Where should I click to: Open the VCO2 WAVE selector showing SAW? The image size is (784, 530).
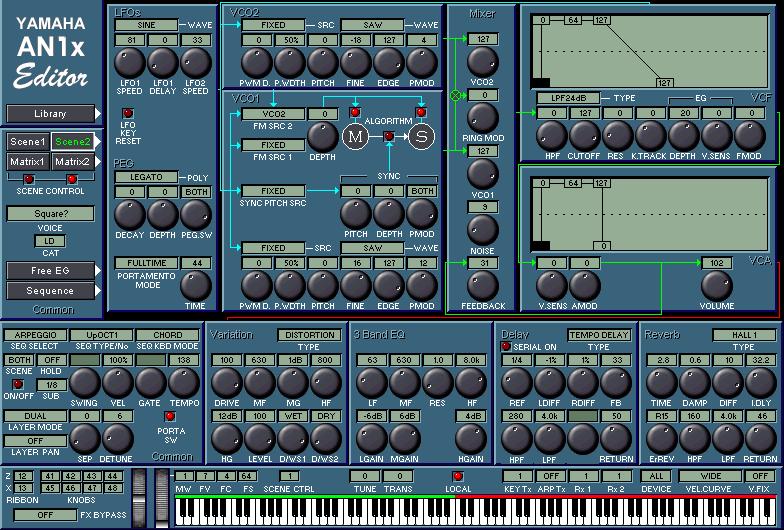[x=372, y=25]
